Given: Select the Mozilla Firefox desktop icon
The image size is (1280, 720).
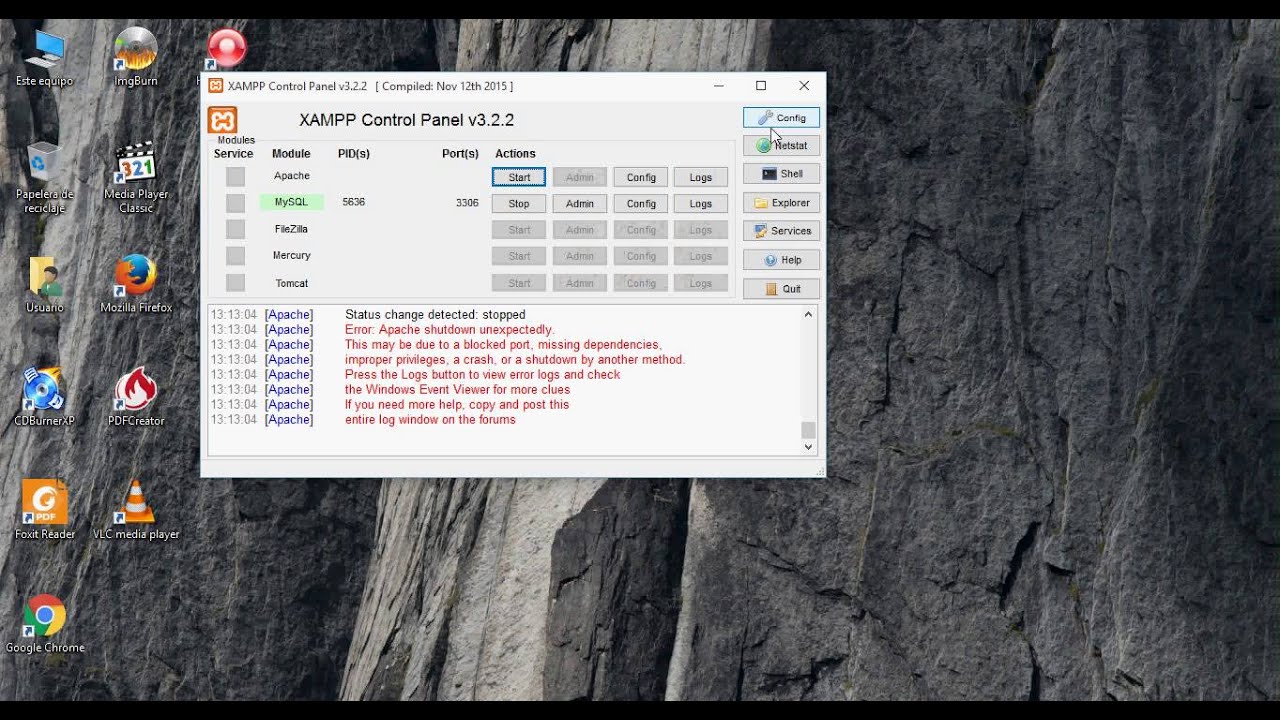Looking at the screenshot, I should point(136,285).
